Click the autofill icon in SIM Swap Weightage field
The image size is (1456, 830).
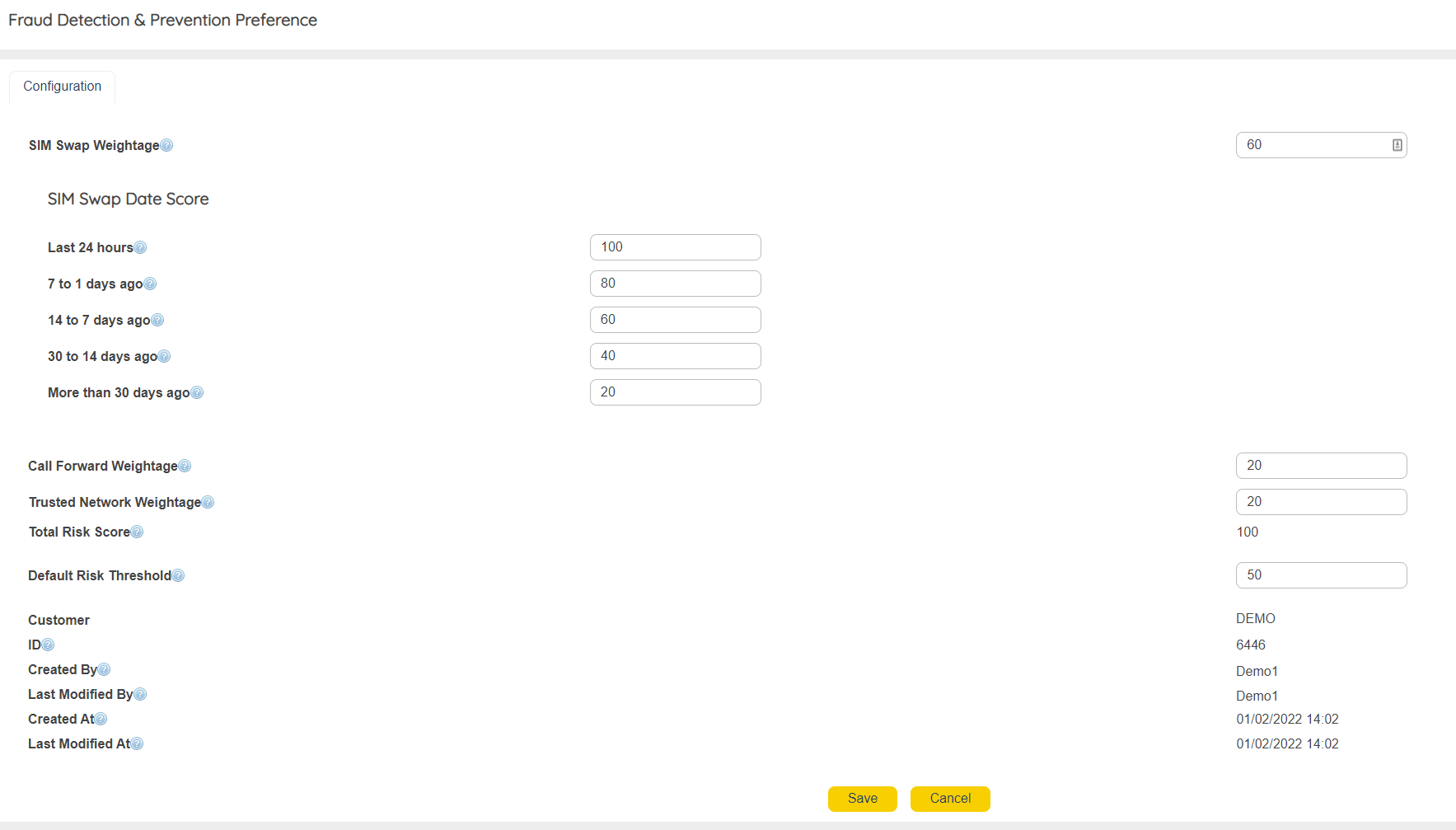click(x=1397, y=145)
